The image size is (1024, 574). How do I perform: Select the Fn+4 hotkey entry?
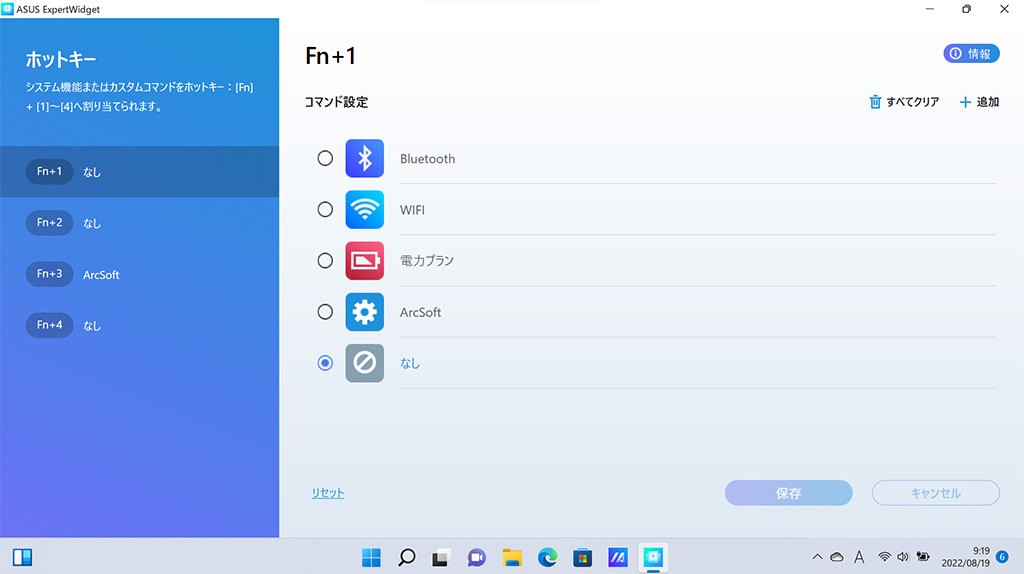click(140, 325)
